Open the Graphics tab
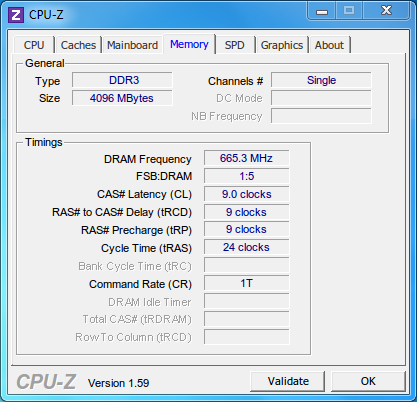This screenshot has width=417, height=402. tap(282, 45)
